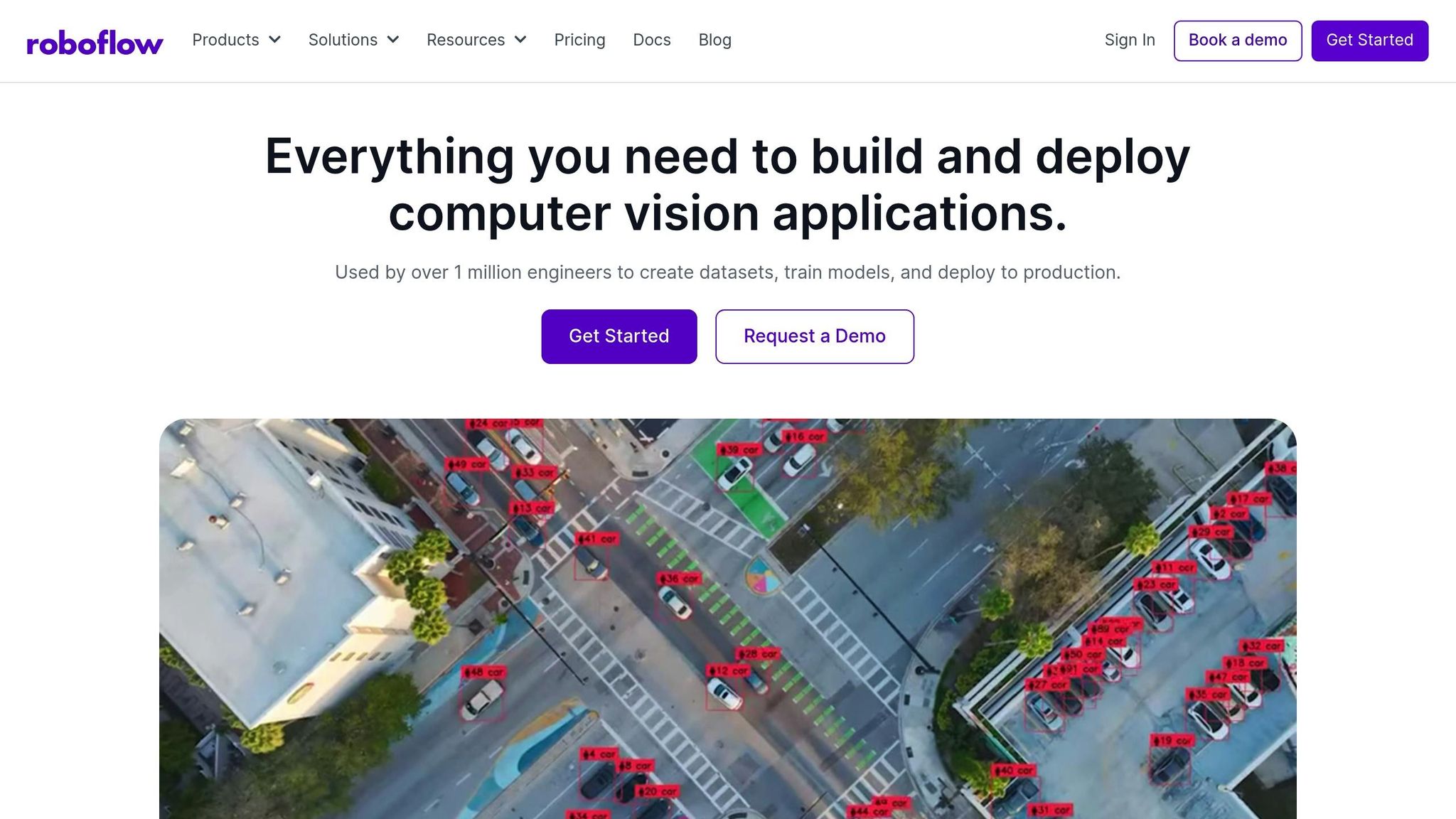
Task: Click the hero Get Started button
Action: (619, 336)
